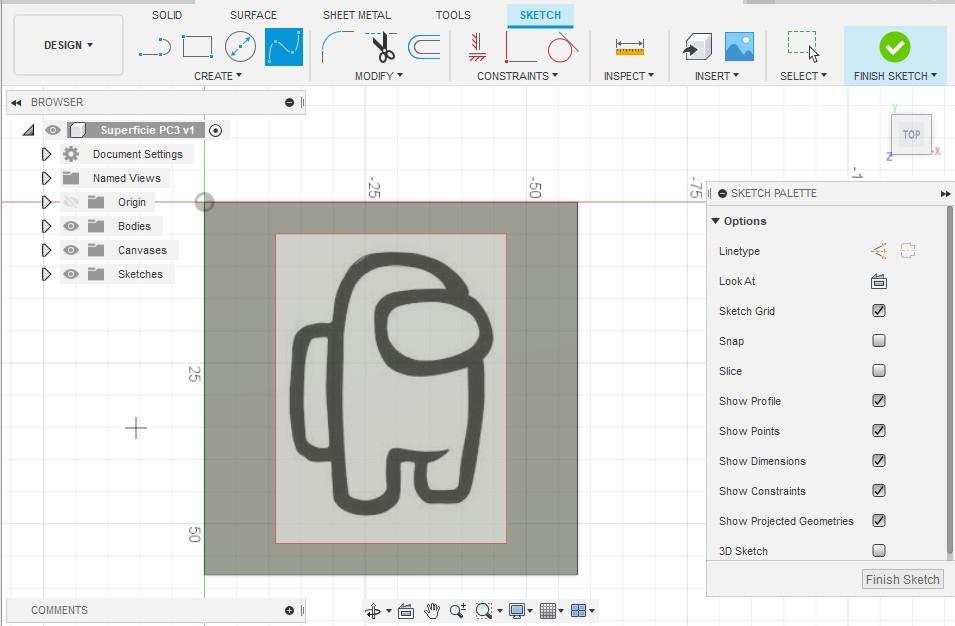The height and width of the screenshot is (626, 955).
Task: Expand the Canvases tree node
Action: click(46, 250)
